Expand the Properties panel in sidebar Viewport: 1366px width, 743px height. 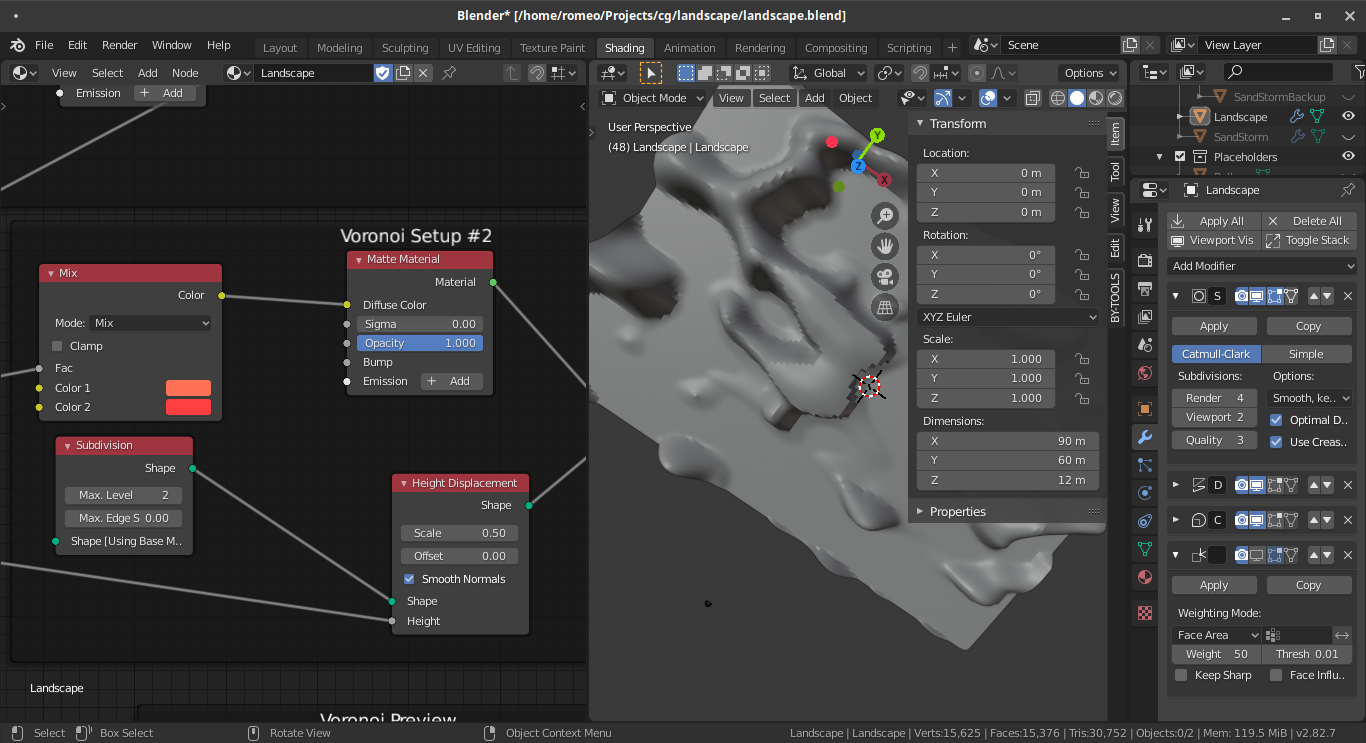coord(957,511)
